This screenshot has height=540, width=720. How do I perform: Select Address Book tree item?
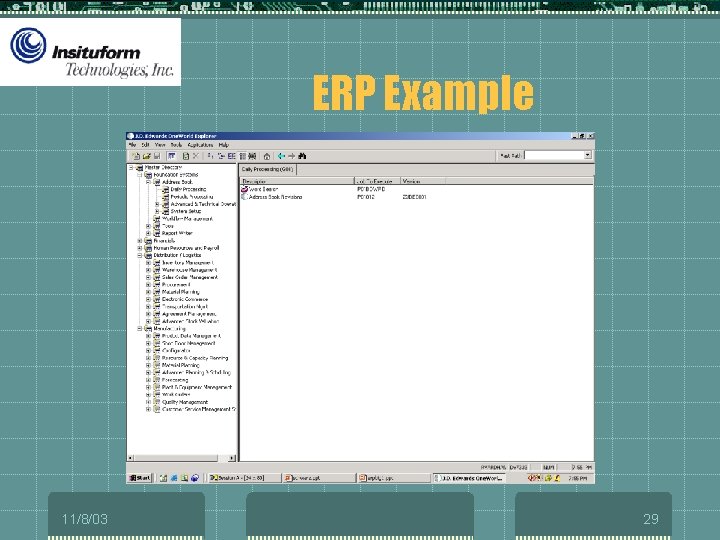tap(177, 182)
